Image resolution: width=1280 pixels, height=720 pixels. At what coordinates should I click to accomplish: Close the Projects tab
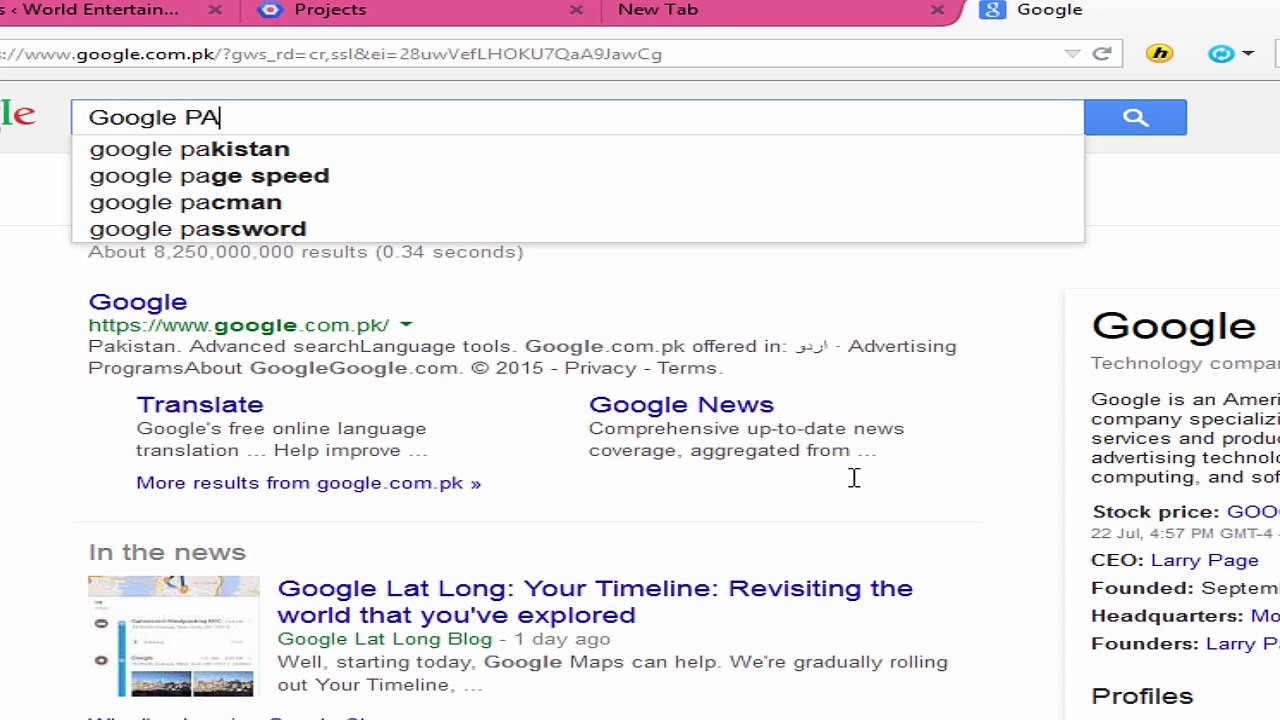pyautogui.click(x=576, y=10)
